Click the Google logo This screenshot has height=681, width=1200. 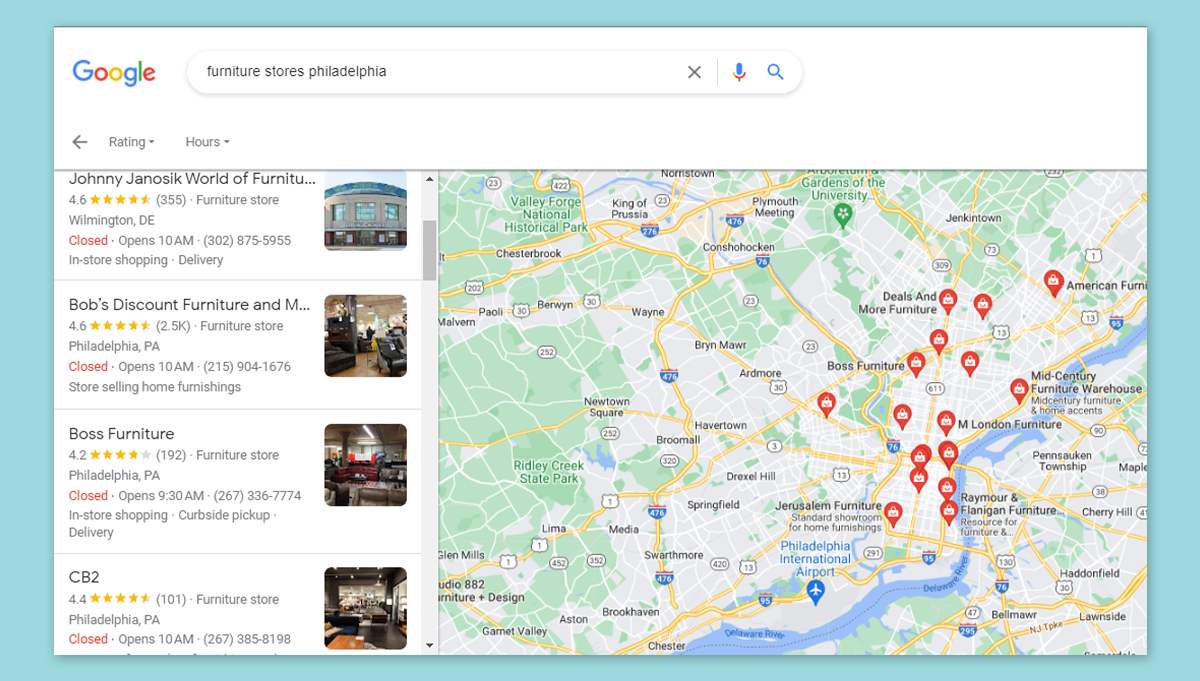tap(114, 73)
